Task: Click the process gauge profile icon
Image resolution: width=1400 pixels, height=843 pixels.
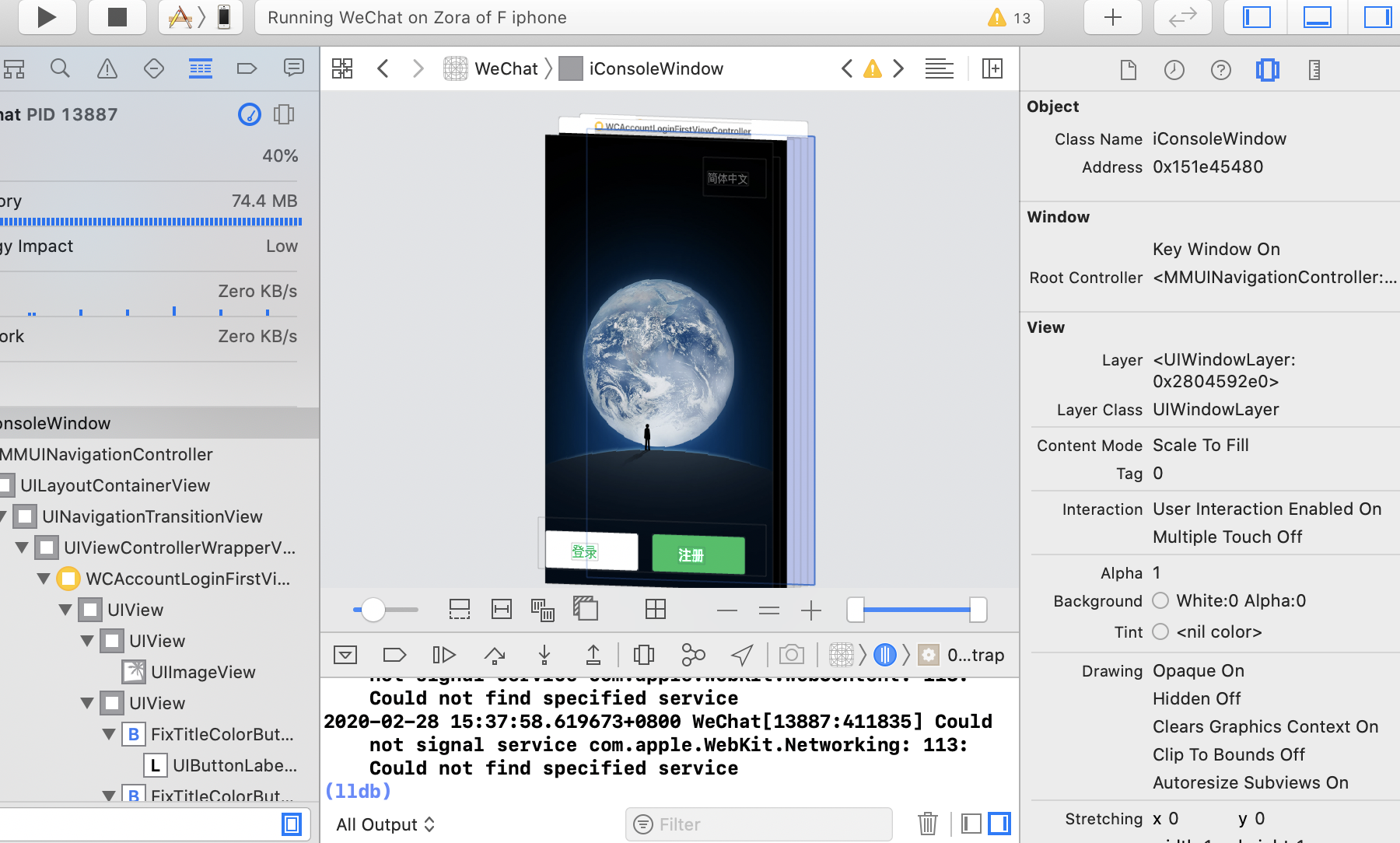Action: tap(249, 114)
